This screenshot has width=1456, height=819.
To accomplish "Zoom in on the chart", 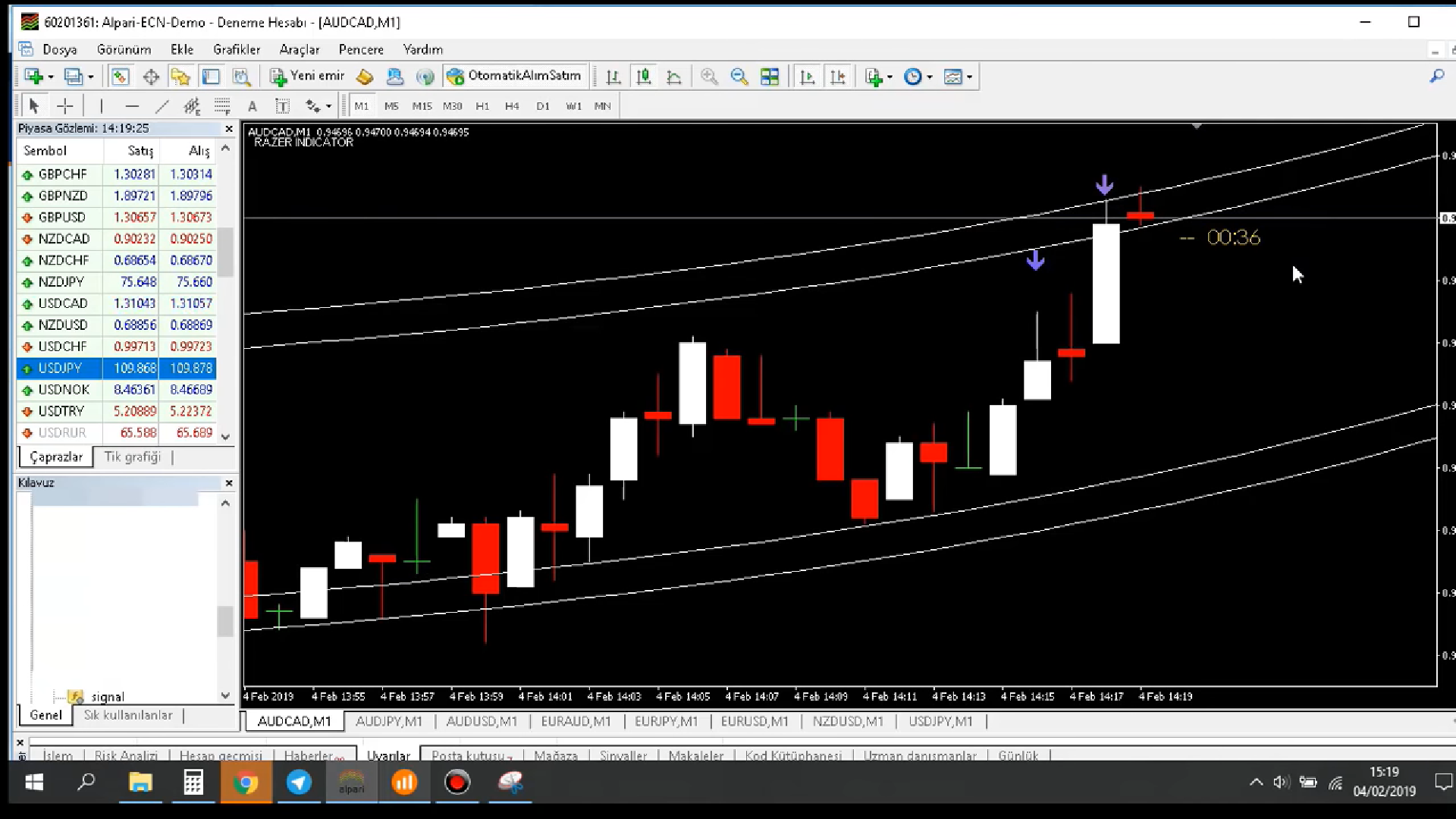I will [x=709, y=77].
